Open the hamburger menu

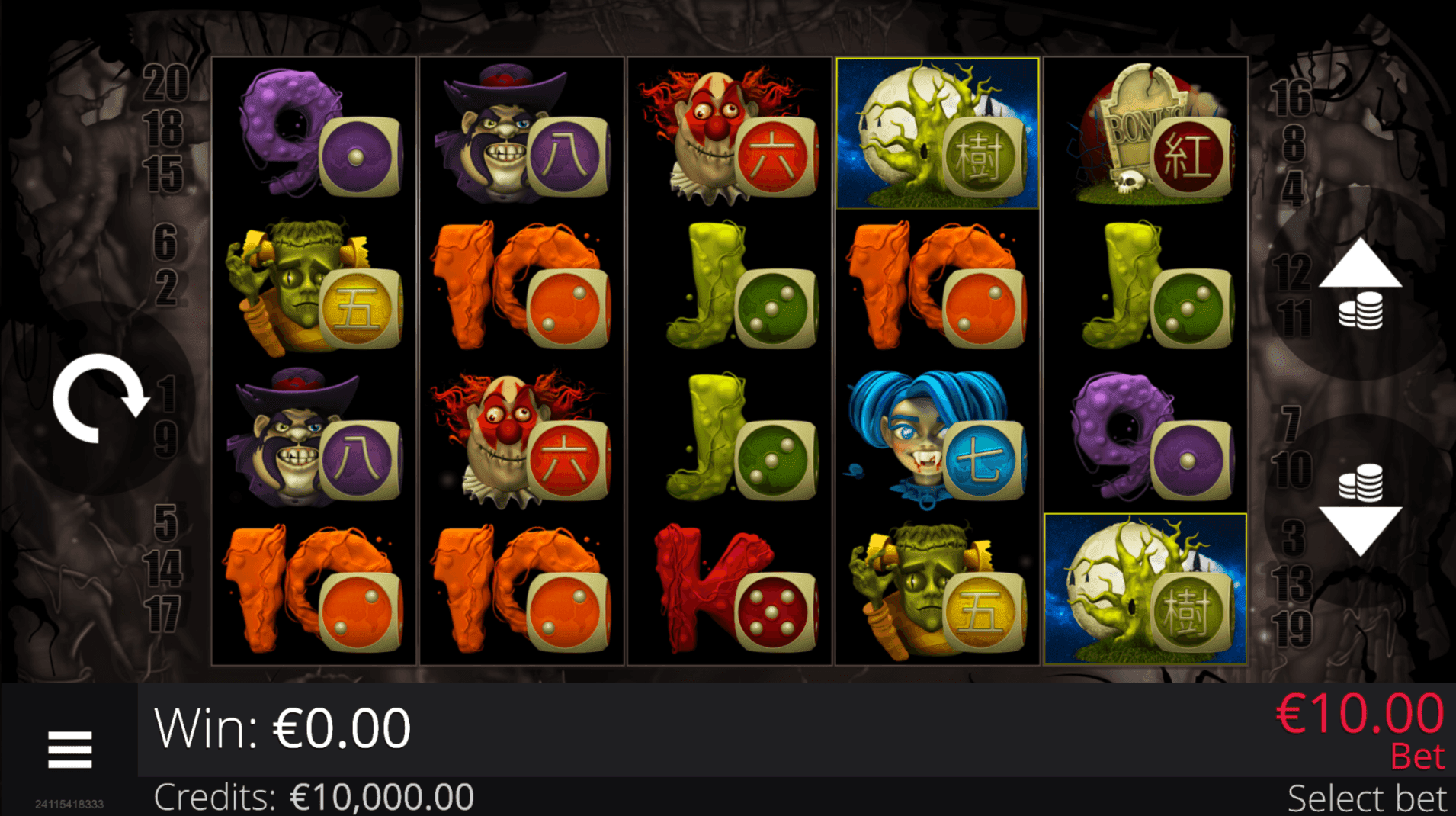pos(70,750)
